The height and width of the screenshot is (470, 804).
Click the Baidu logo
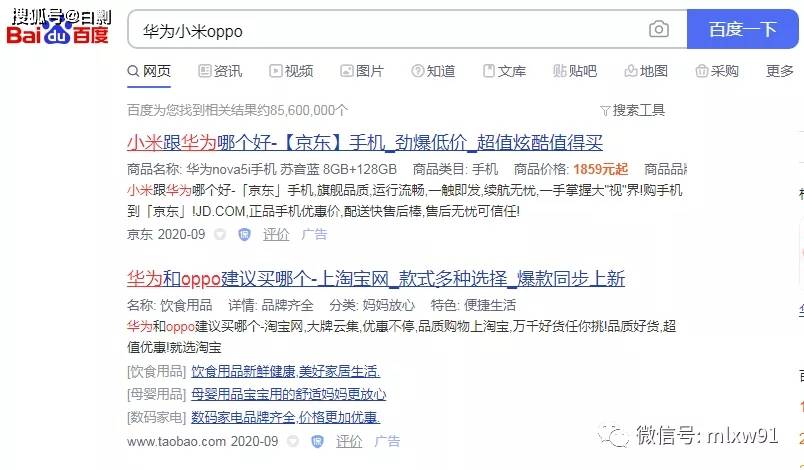coord(57,34)
